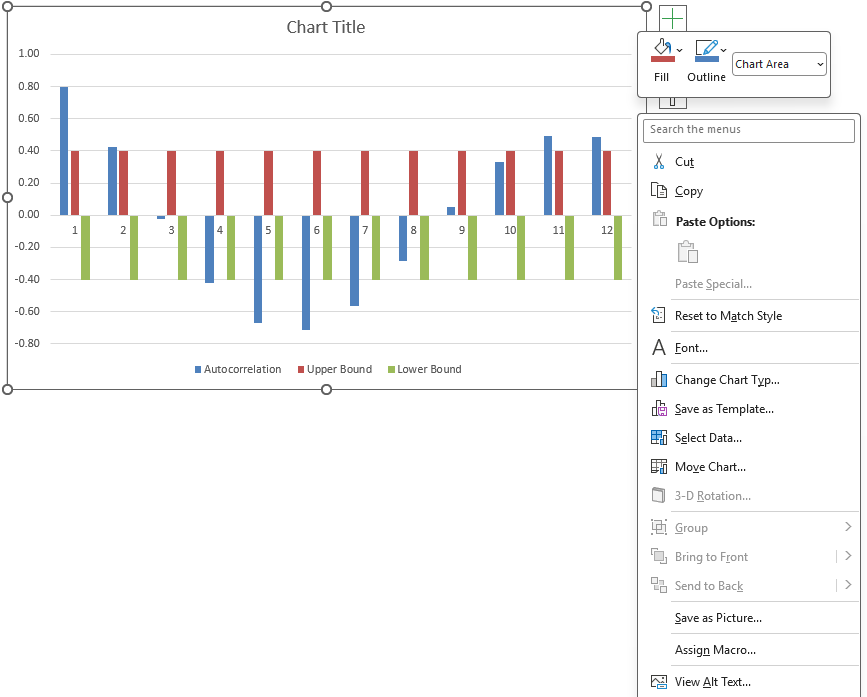Viewport: 867px width, 697px height.
Task: Click the blue Autocorrelation legend swatch
Action: (198, 370)
